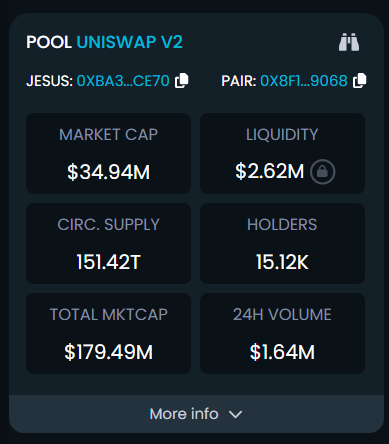Image resolution: width=389 pixels, height=444 pixels.
Task: Click the MARKET CAP label
Action: point(108,135)
